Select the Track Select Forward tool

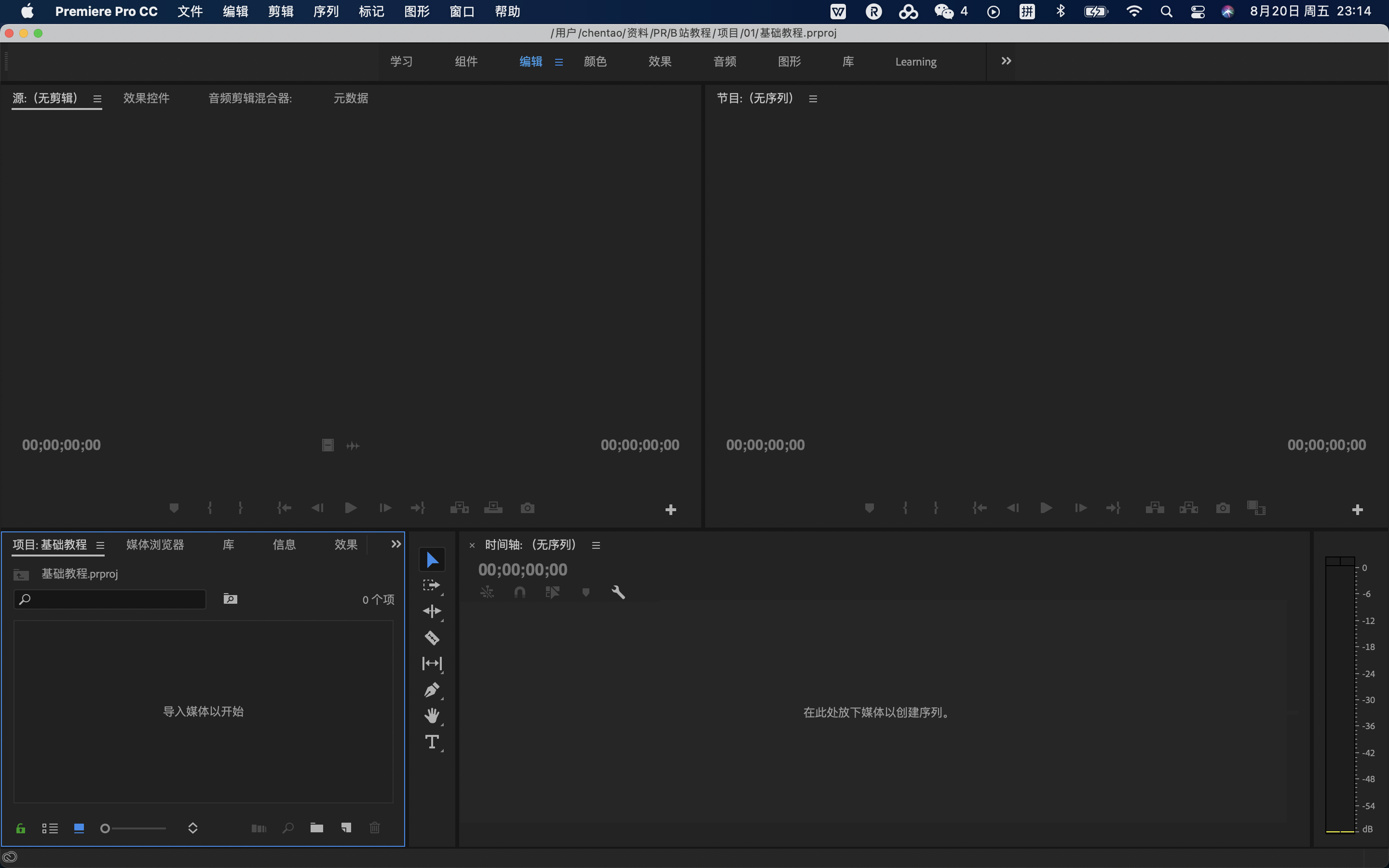(x=432, y=585)
